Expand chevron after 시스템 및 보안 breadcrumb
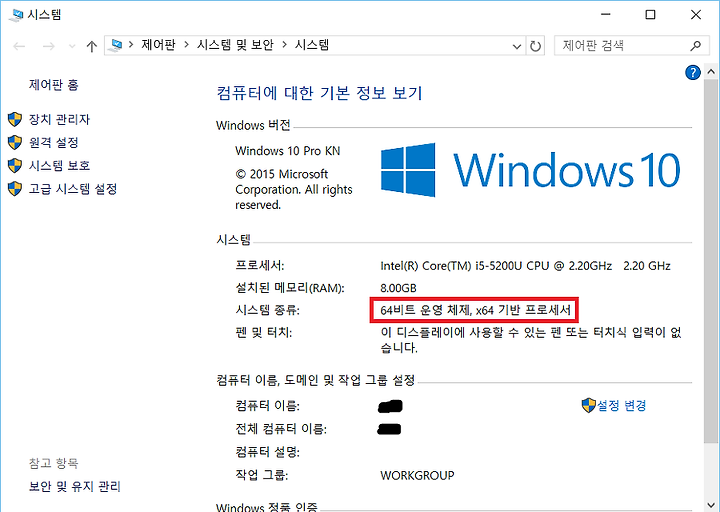This screenshot has width=720, height=512. coord(284,45)
